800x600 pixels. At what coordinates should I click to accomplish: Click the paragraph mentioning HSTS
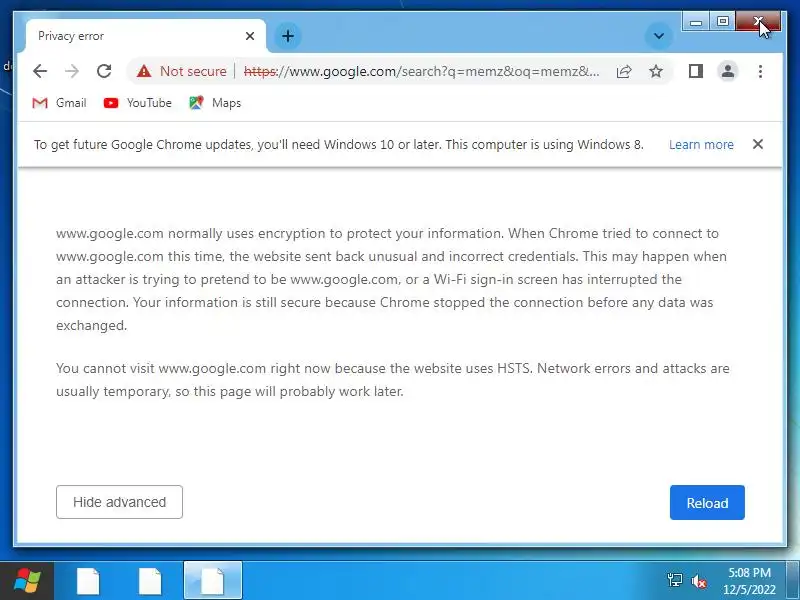click(x=393, y=380)
